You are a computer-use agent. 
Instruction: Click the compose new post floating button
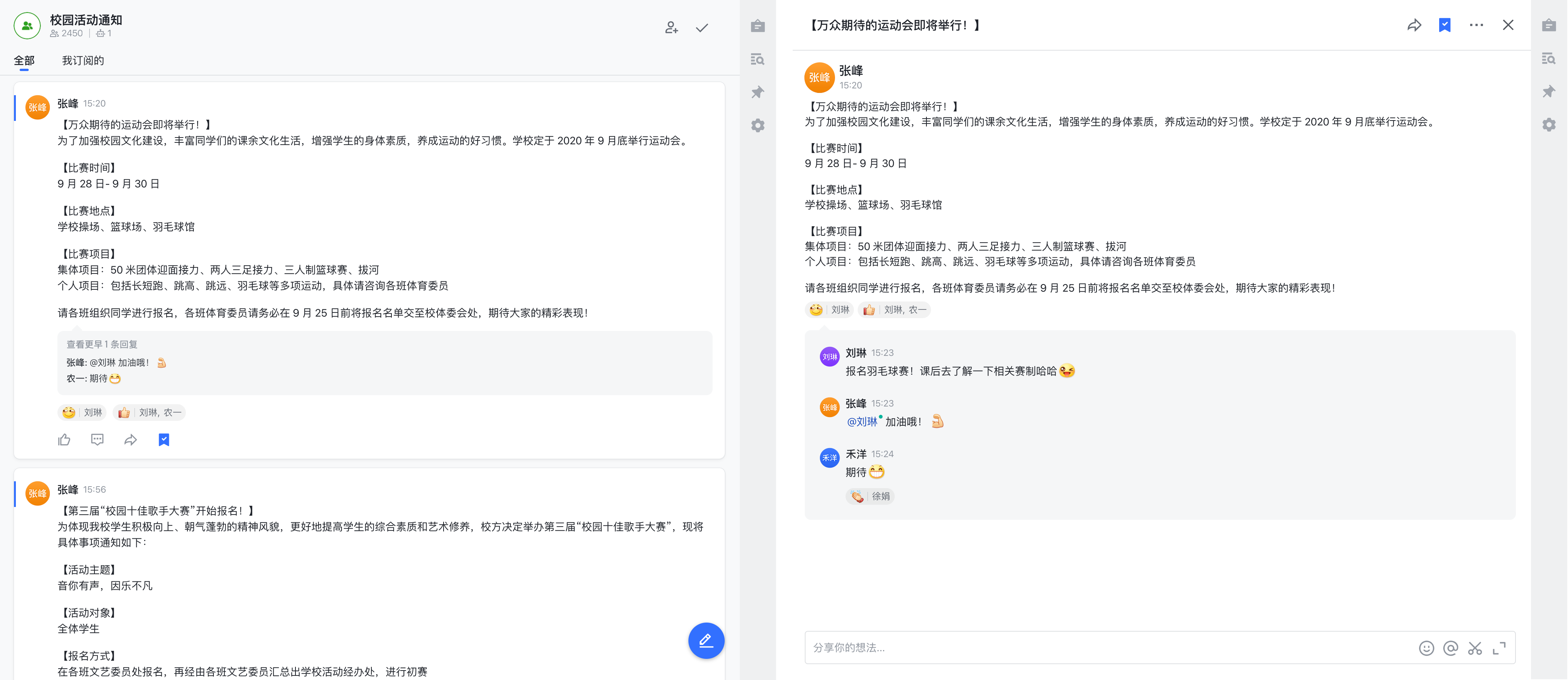[706, 640]
